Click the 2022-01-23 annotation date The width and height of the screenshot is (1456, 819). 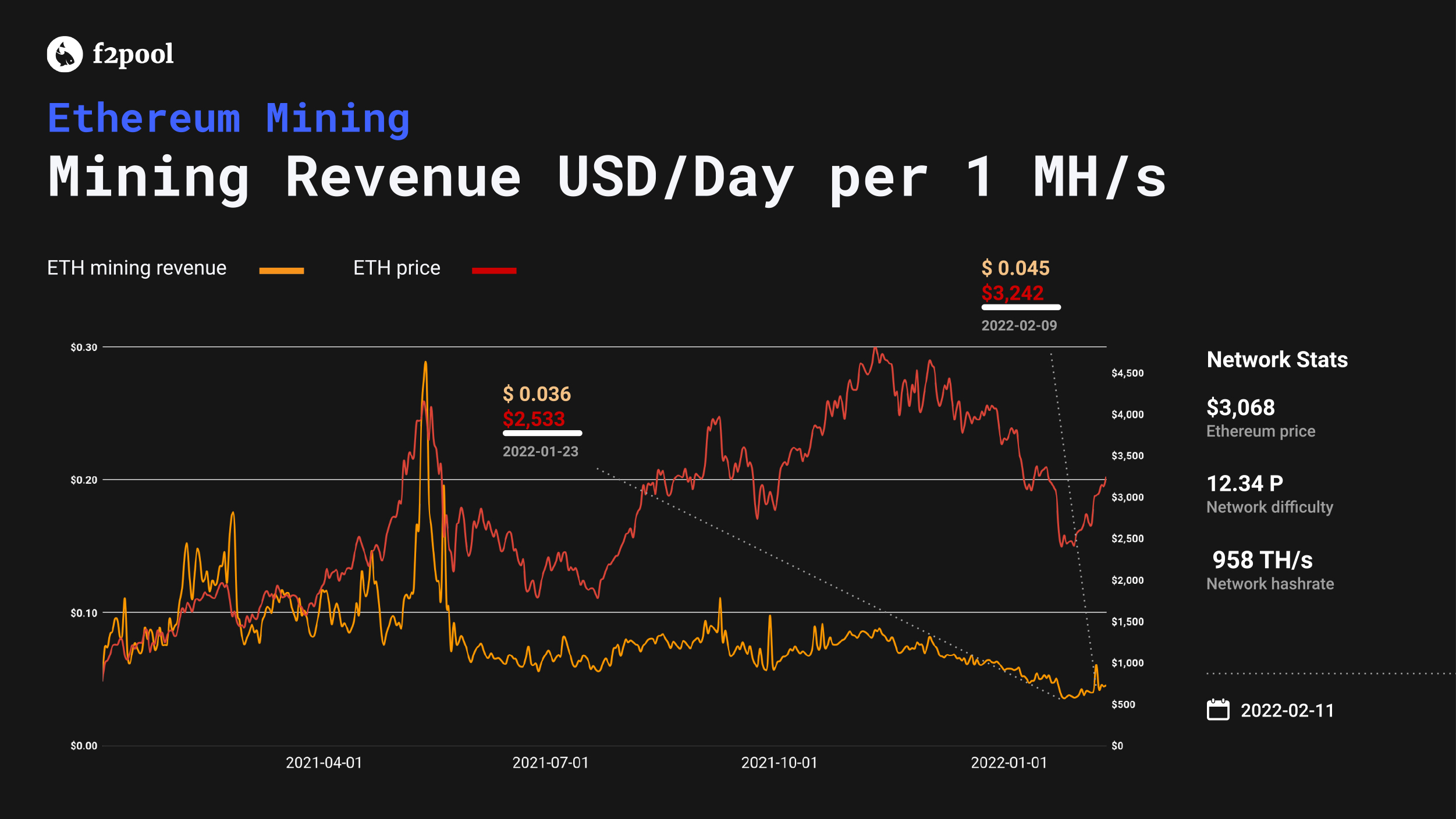pos(541,451)
